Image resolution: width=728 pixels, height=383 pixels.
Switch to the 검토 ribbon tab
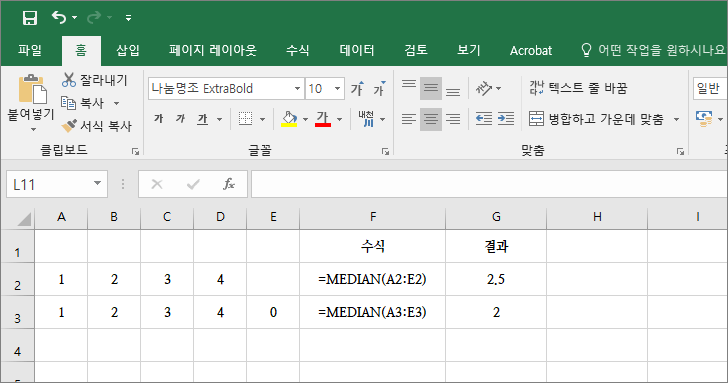point(416,50)
